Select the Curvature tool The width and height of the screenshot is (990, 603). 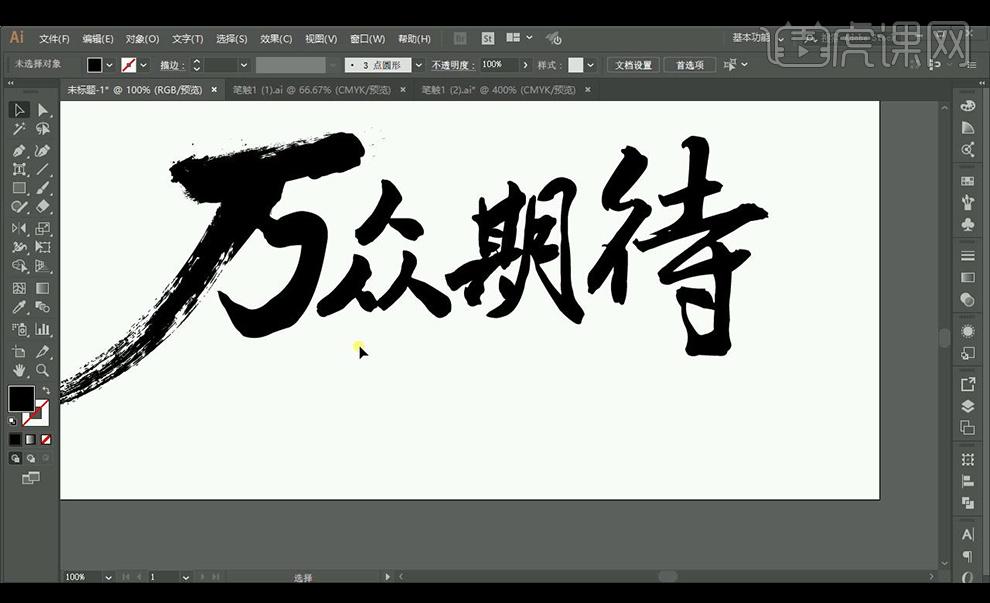(42, 151)
